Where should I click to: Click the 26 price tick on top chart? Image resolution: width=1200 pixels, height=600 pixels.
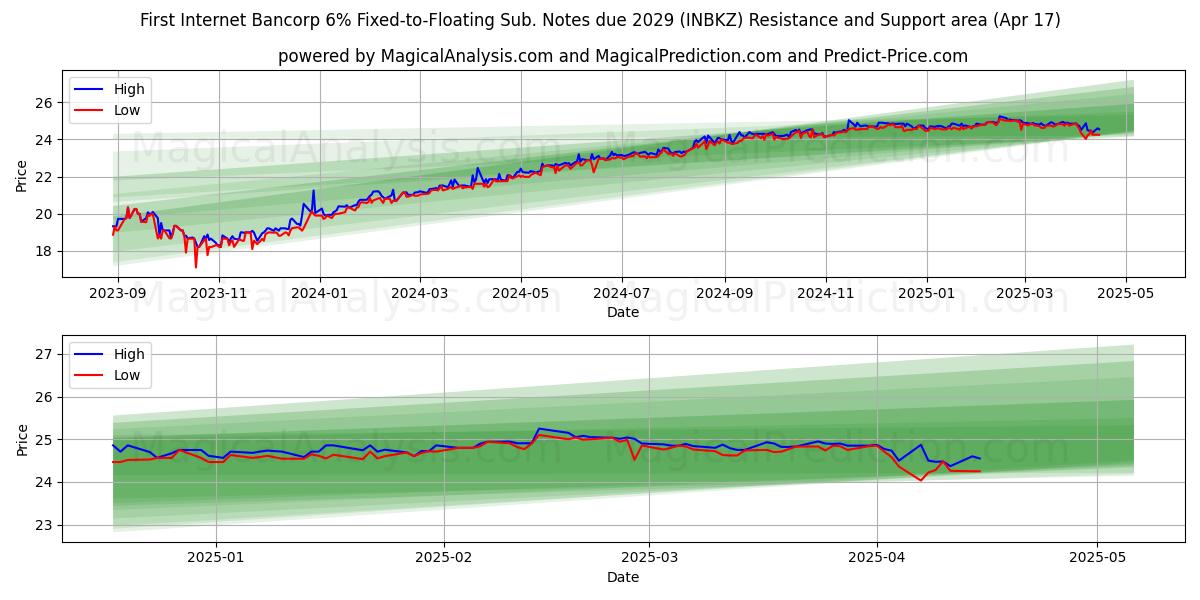(x=45, y=102)
